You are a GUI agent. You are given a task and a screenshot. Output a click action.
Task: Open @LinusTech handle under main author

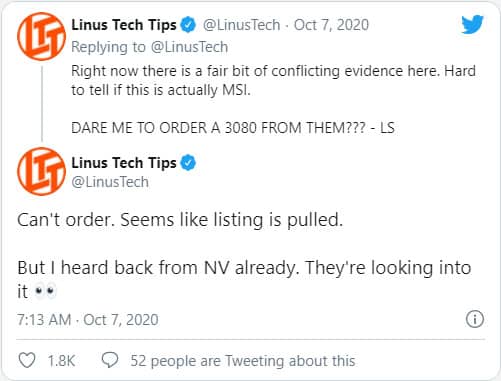tap(110, 182)
